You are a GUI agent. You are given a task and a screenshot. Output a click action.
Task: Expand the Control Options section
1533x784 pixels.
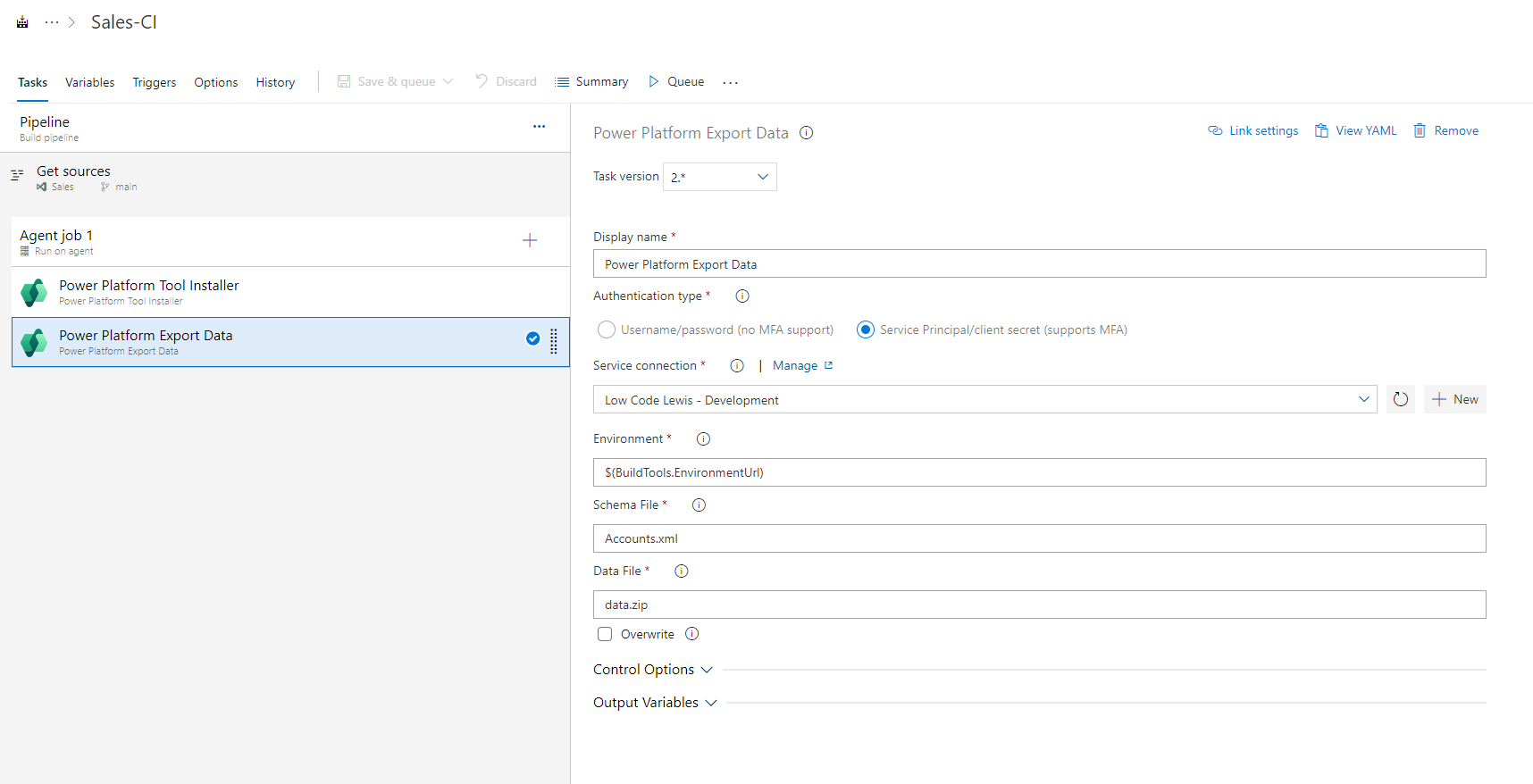(x=653, y=670)
